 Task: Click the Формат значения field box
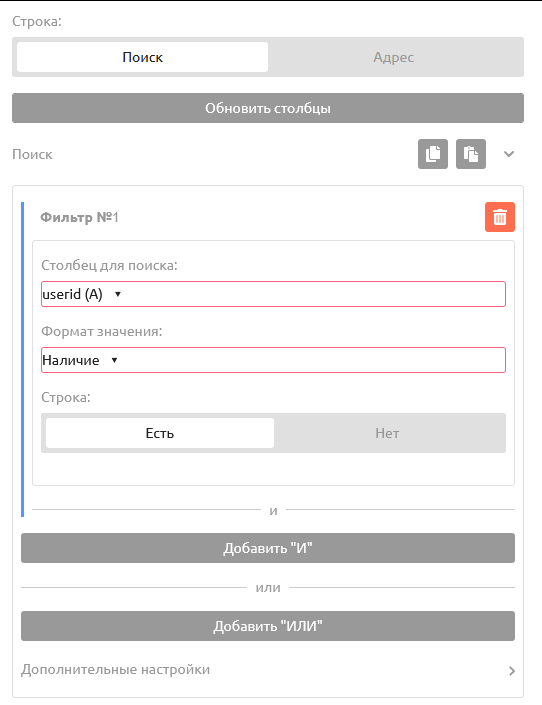pyautogui.click(x=273, y=360)
